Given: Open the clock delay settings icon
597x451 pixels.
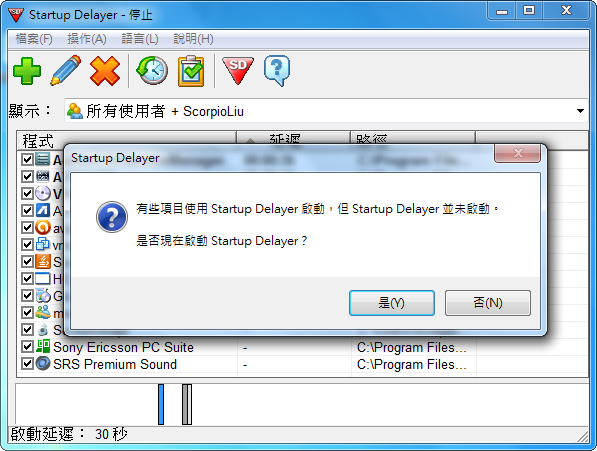Looking at the screenshot, I should point(152,70).
